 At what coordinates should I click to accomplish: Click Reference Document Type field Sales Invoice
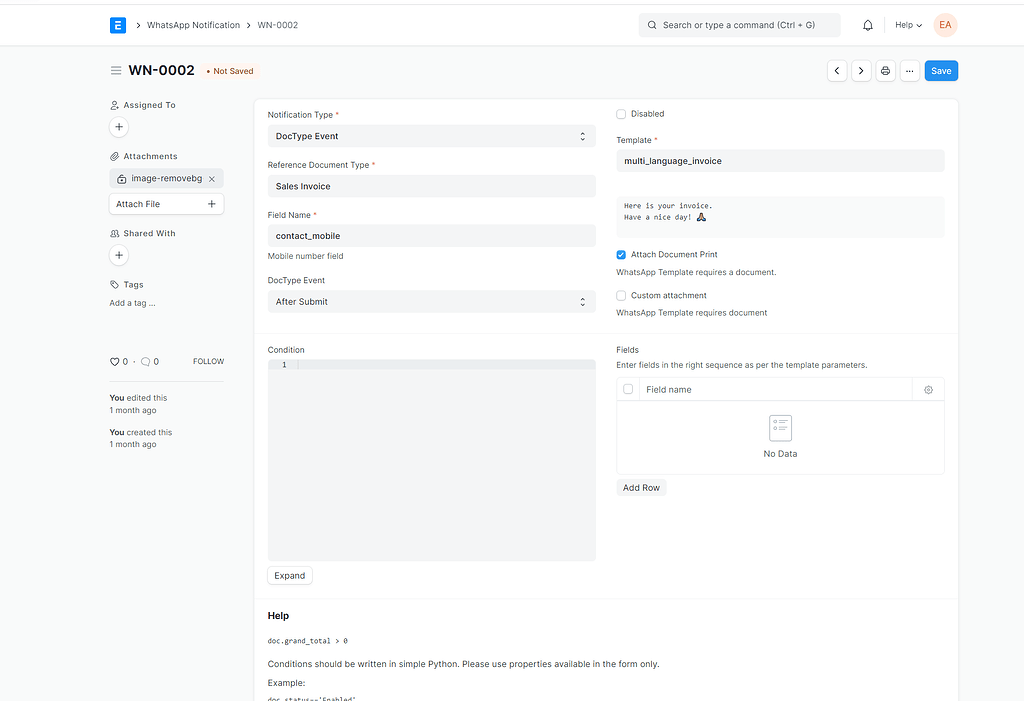pyautogui.click(x=432, y=186)
